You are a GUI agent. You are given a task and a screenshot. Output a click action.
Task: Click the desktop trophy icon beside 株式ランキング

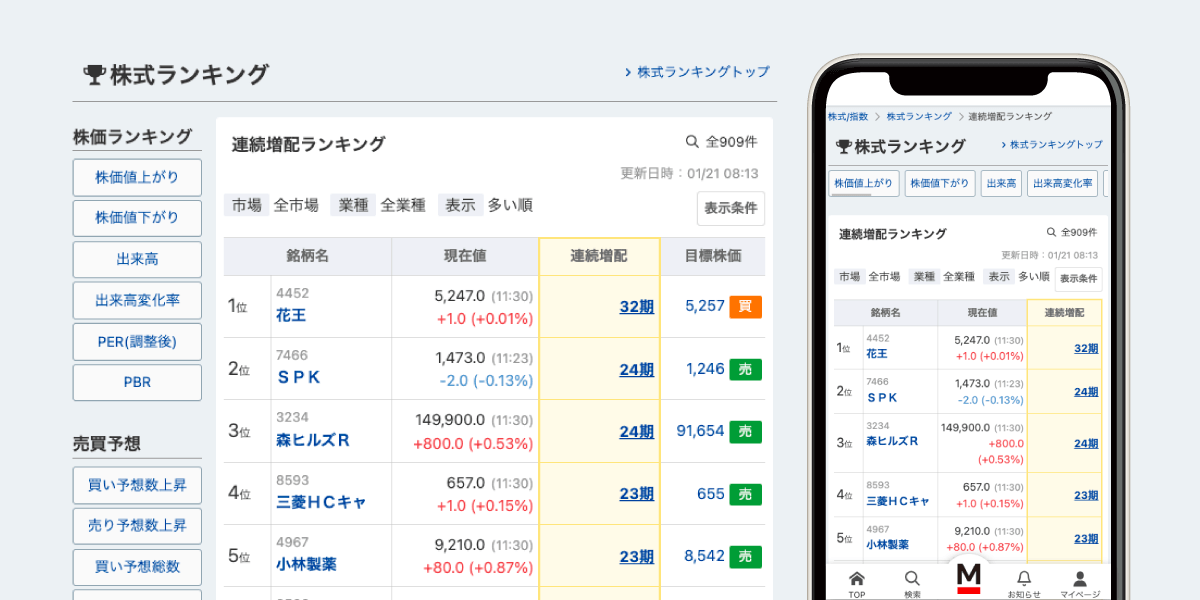95,74
